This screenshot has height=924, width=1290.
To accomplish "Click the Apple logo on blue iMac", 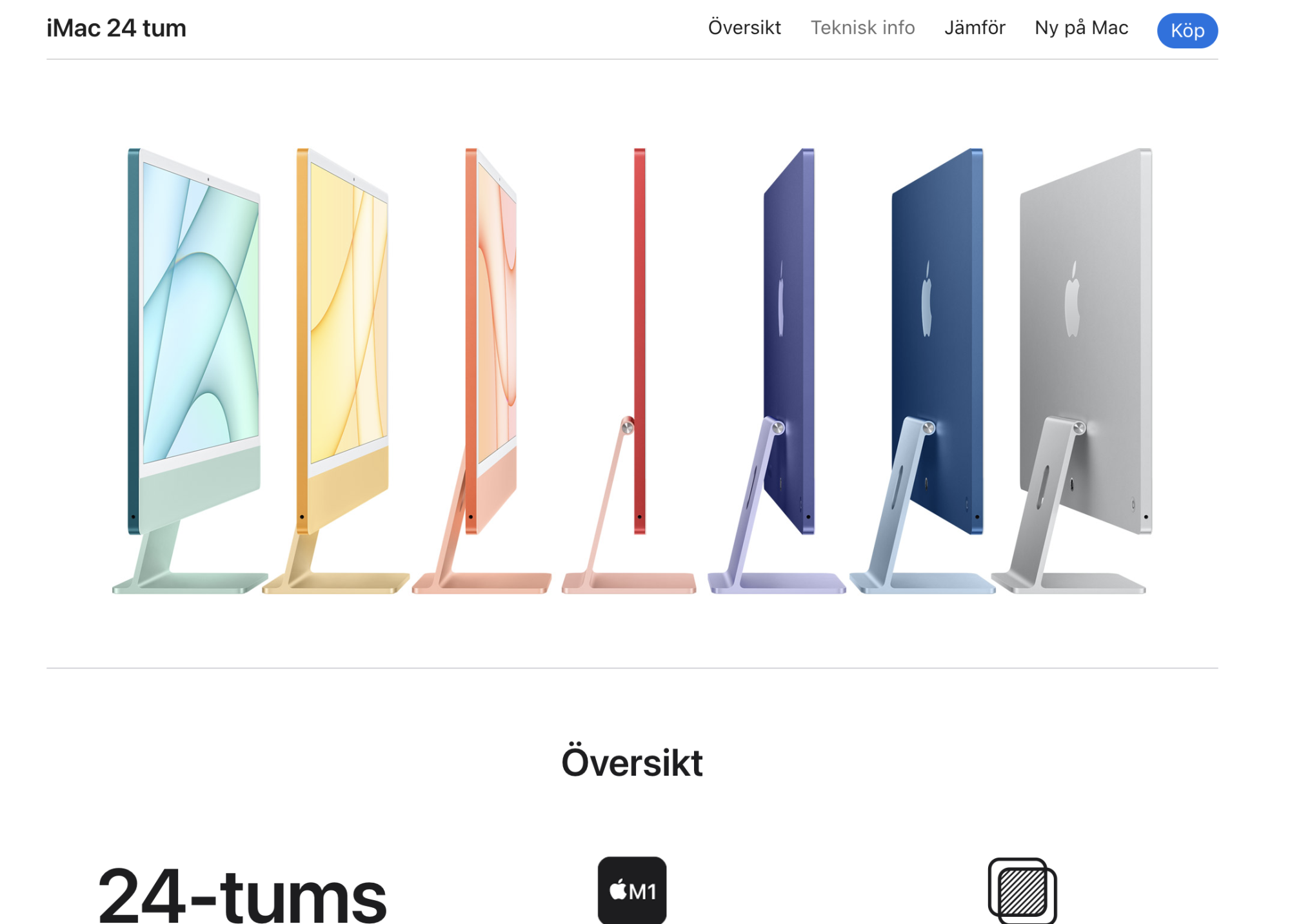I will point(927,299).
